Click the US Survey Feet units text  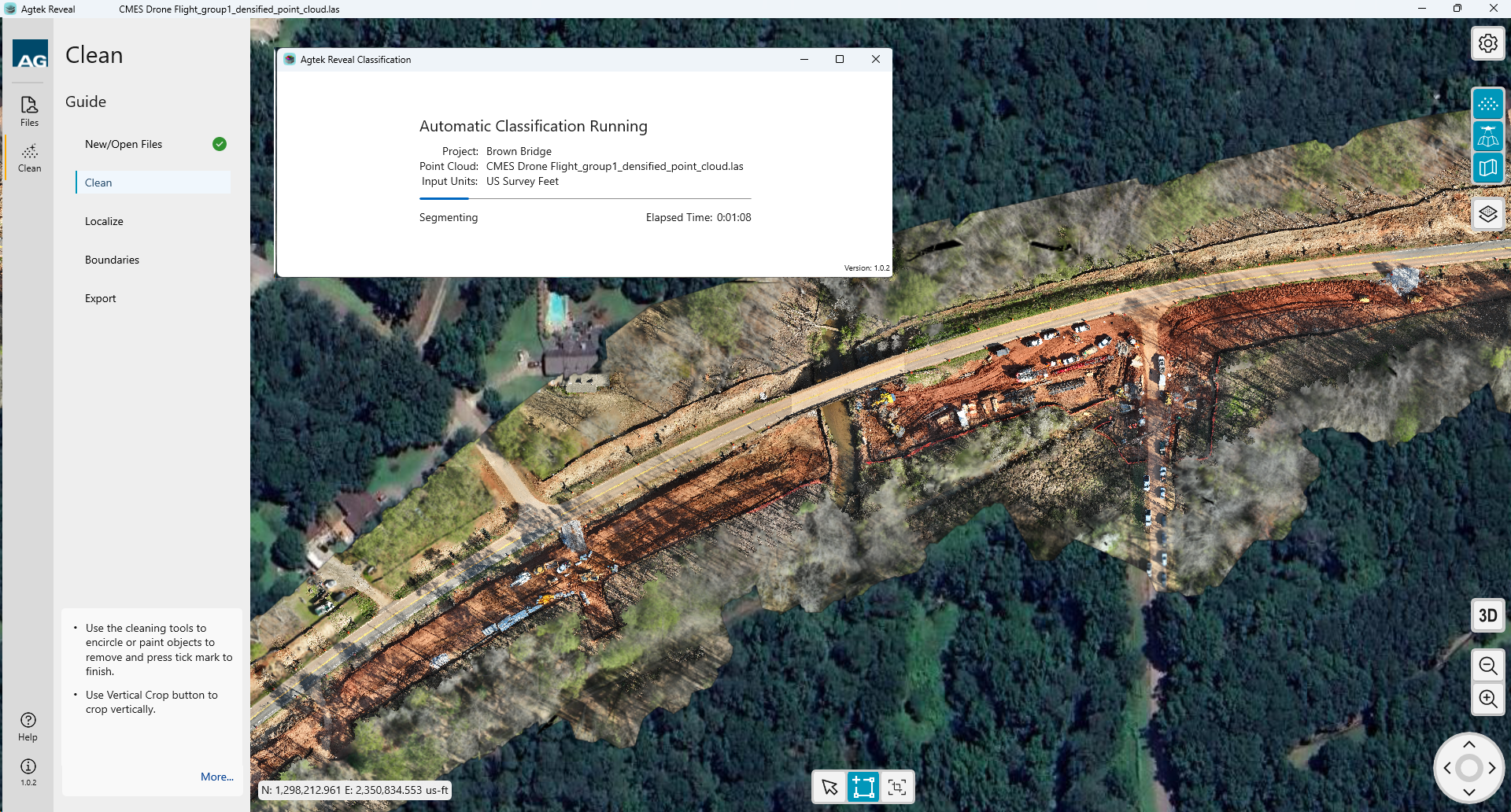(523, 181)
